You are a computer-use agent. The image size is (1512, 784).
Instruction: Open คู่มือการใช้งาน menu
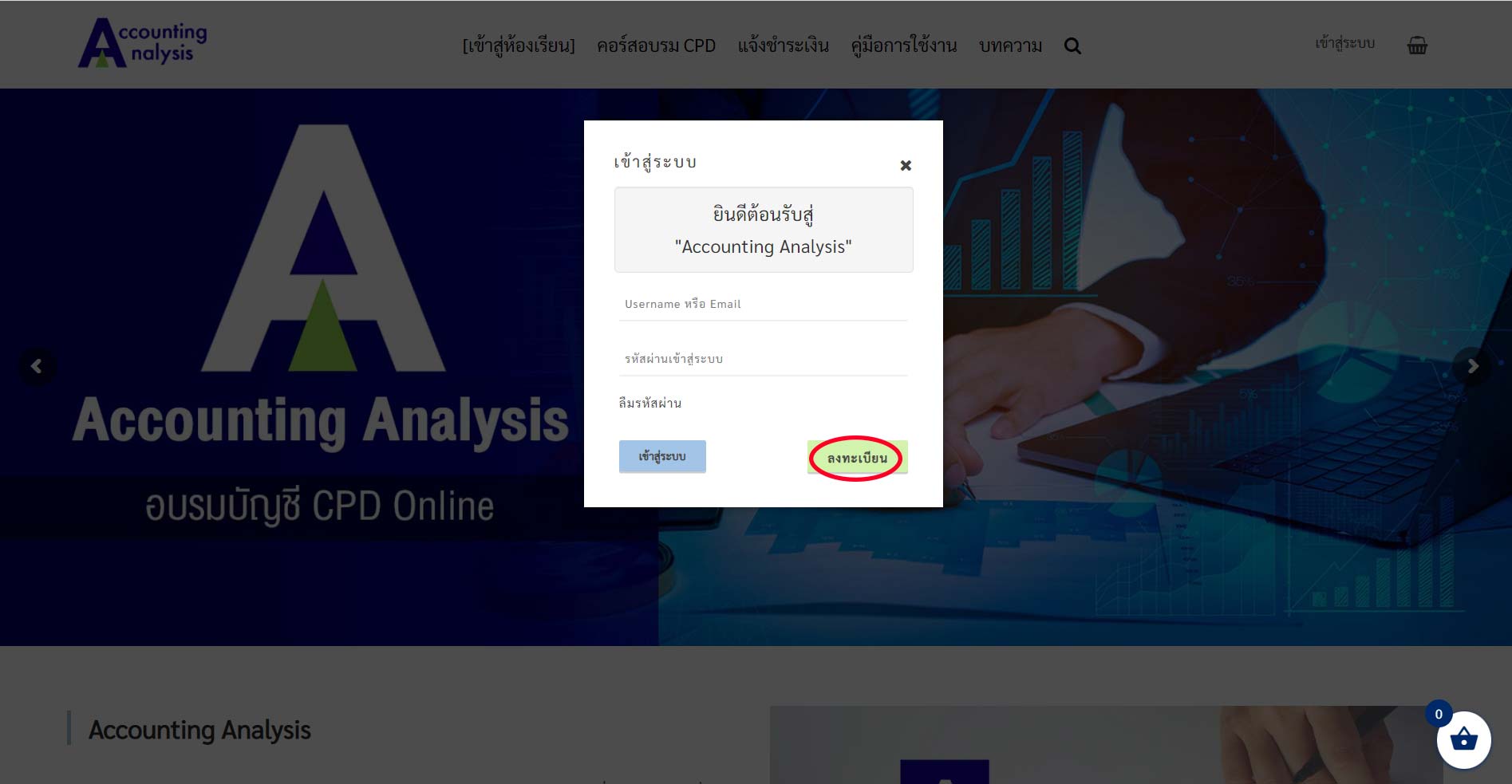tap(904, 45)
